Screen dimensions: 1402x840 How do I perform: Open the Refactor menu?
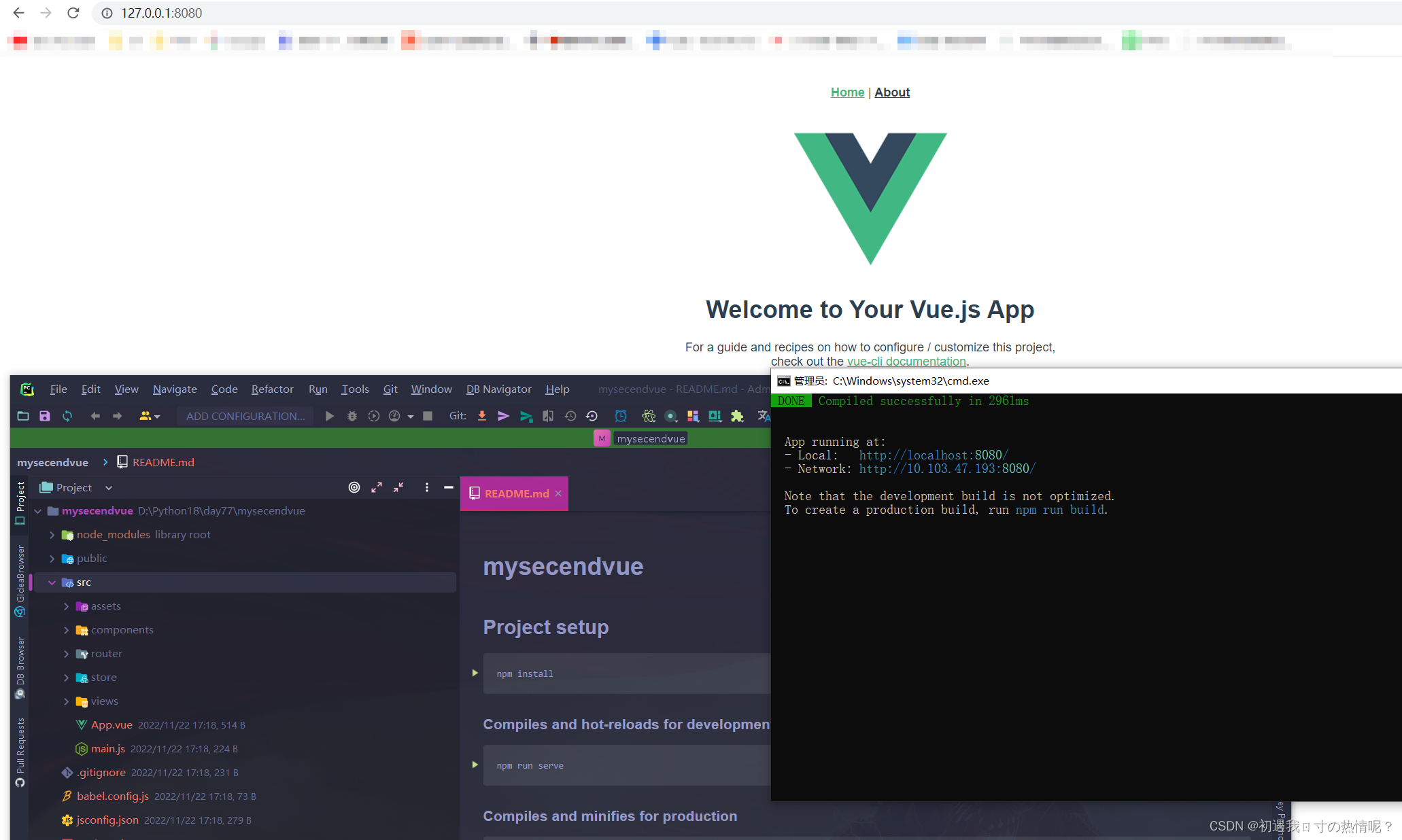pyautogui.click(x=272, y=389)
